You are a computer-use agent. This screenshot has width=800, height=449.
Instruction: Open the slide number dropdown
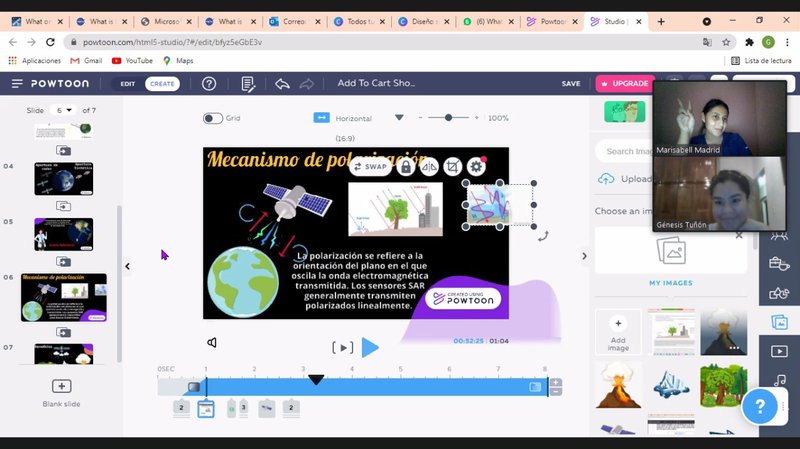tap(64, 110)
